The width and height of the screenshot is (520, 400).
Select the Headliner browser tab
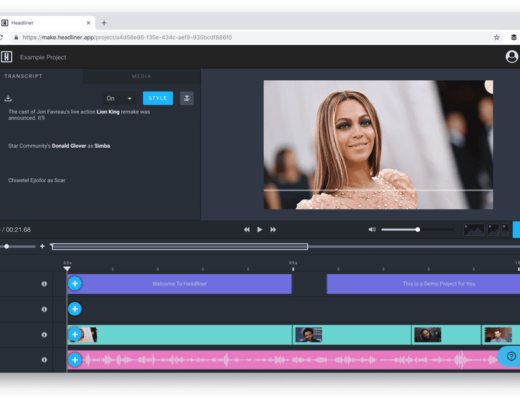click(x=47, y=23)
